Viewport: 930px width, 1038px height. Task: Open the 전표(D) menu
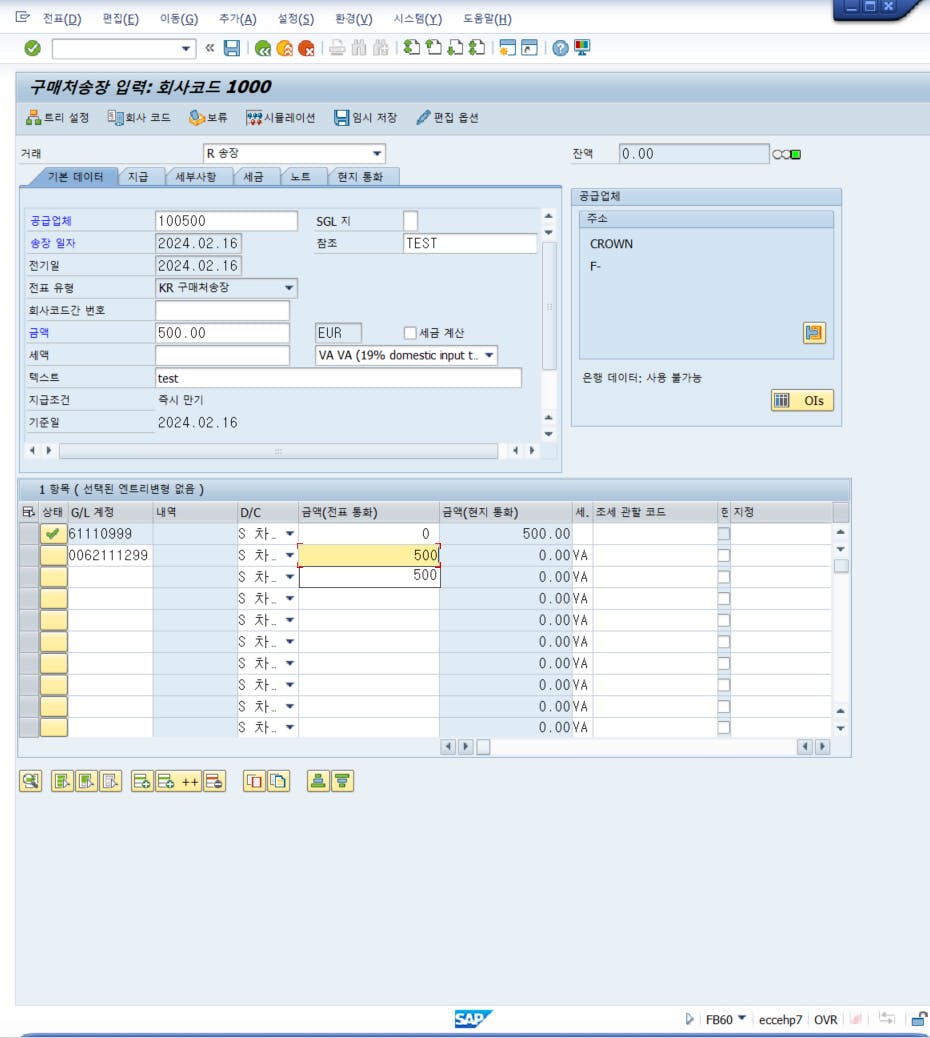tap(62, 19)
